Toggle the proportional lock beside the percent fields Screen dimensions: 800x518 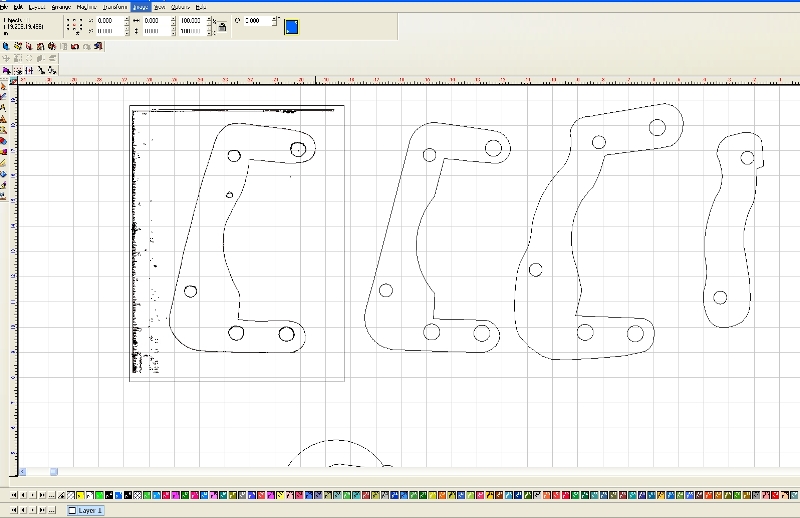point(222,27)
